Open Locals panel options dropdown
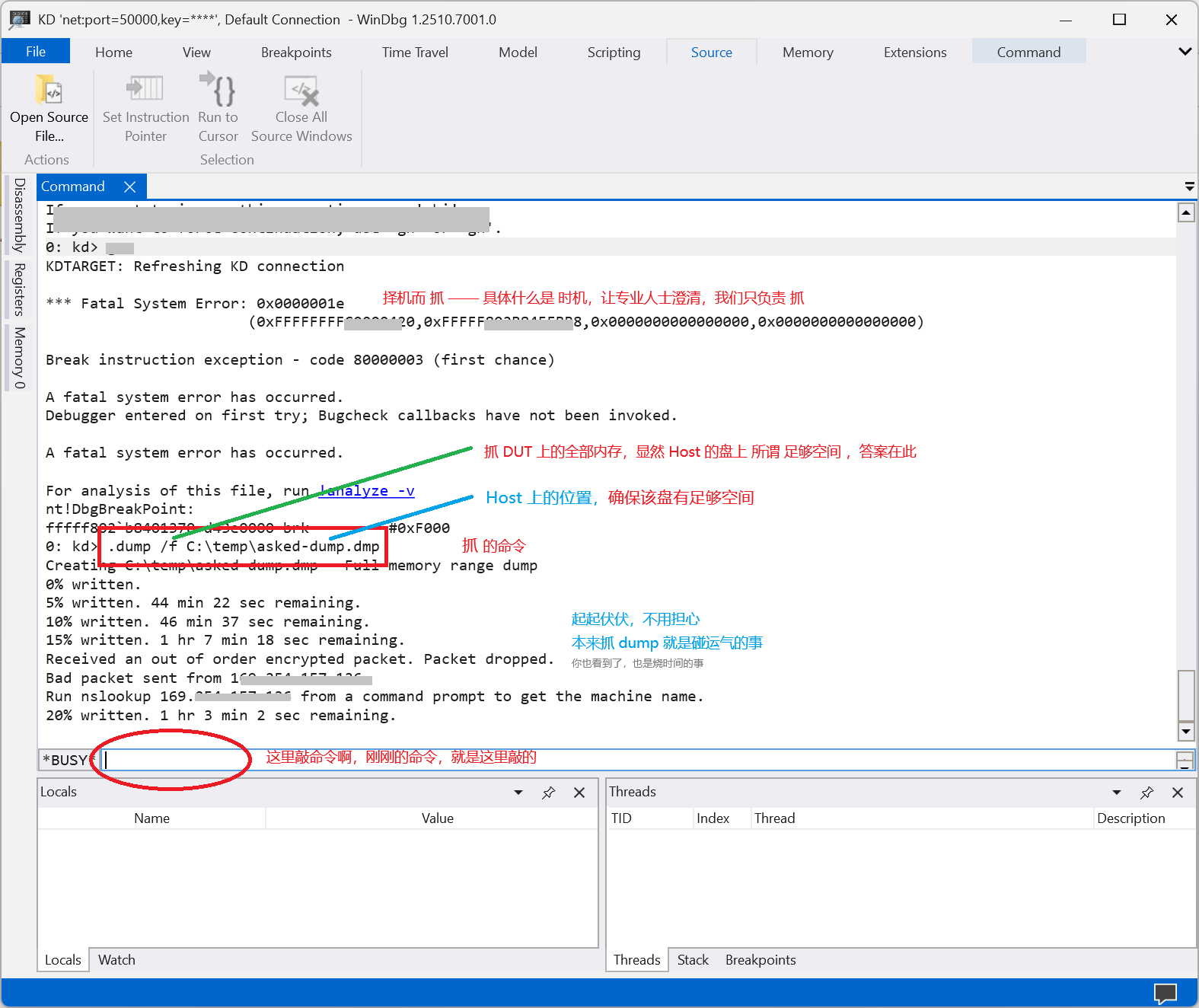The width and height of the screenshot is (1199, 1008). 518,793
